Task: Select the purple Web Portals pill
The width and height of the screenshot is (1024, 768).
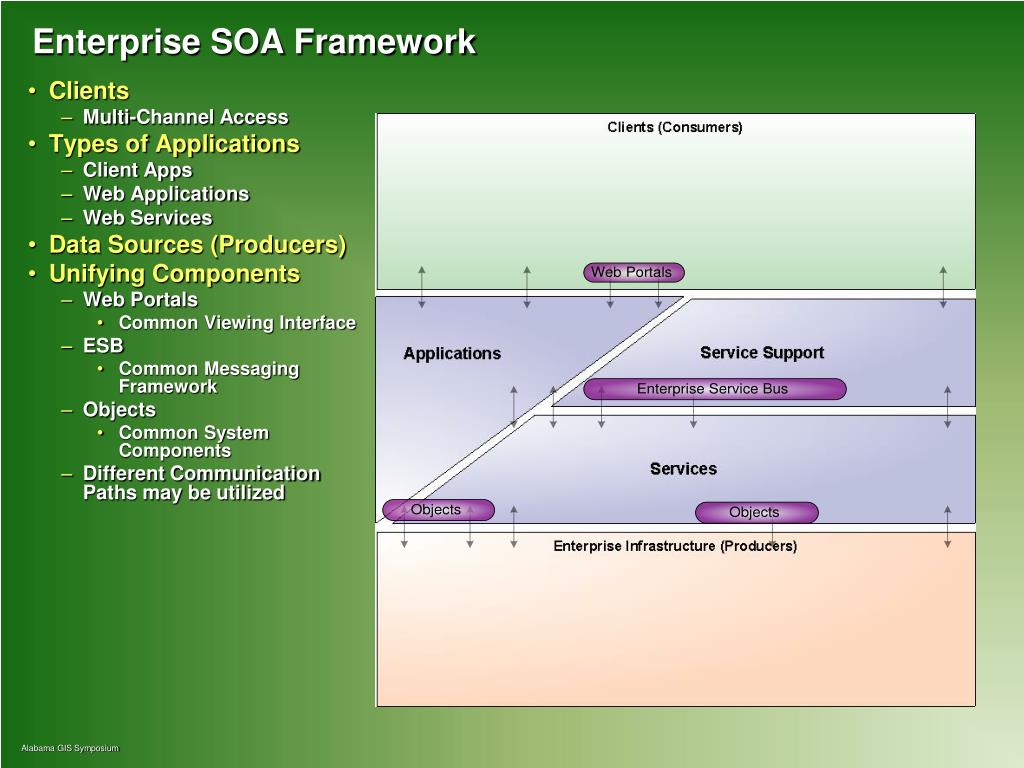Action: (633, 272)
